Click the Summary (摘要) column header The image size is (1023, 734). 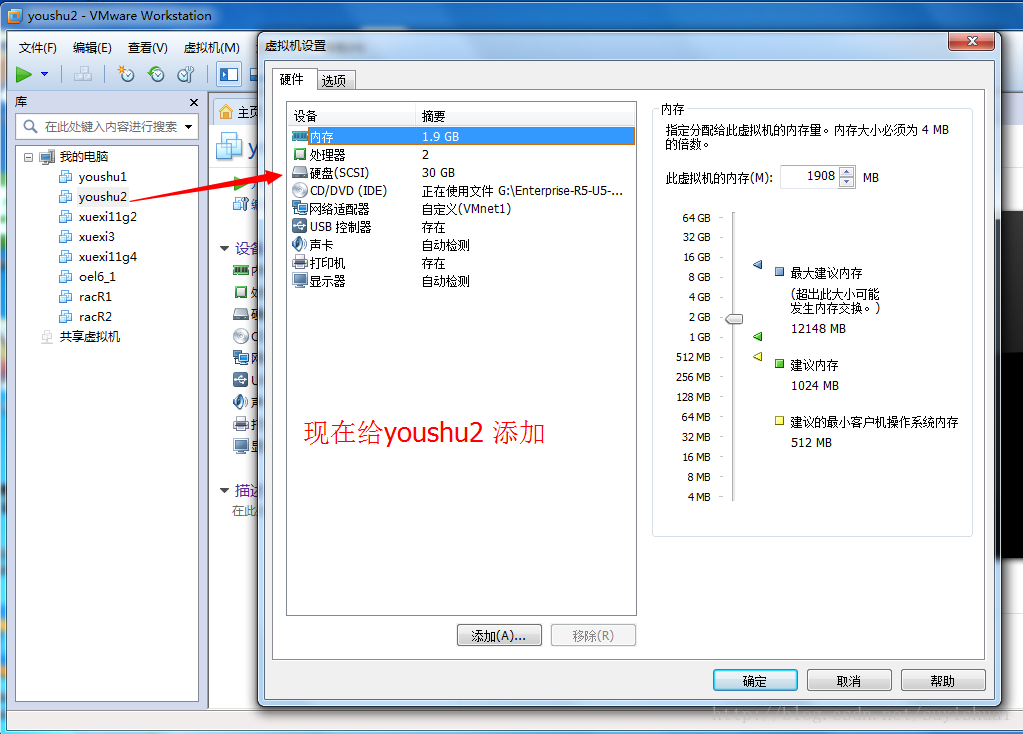[x=525, y=116]
